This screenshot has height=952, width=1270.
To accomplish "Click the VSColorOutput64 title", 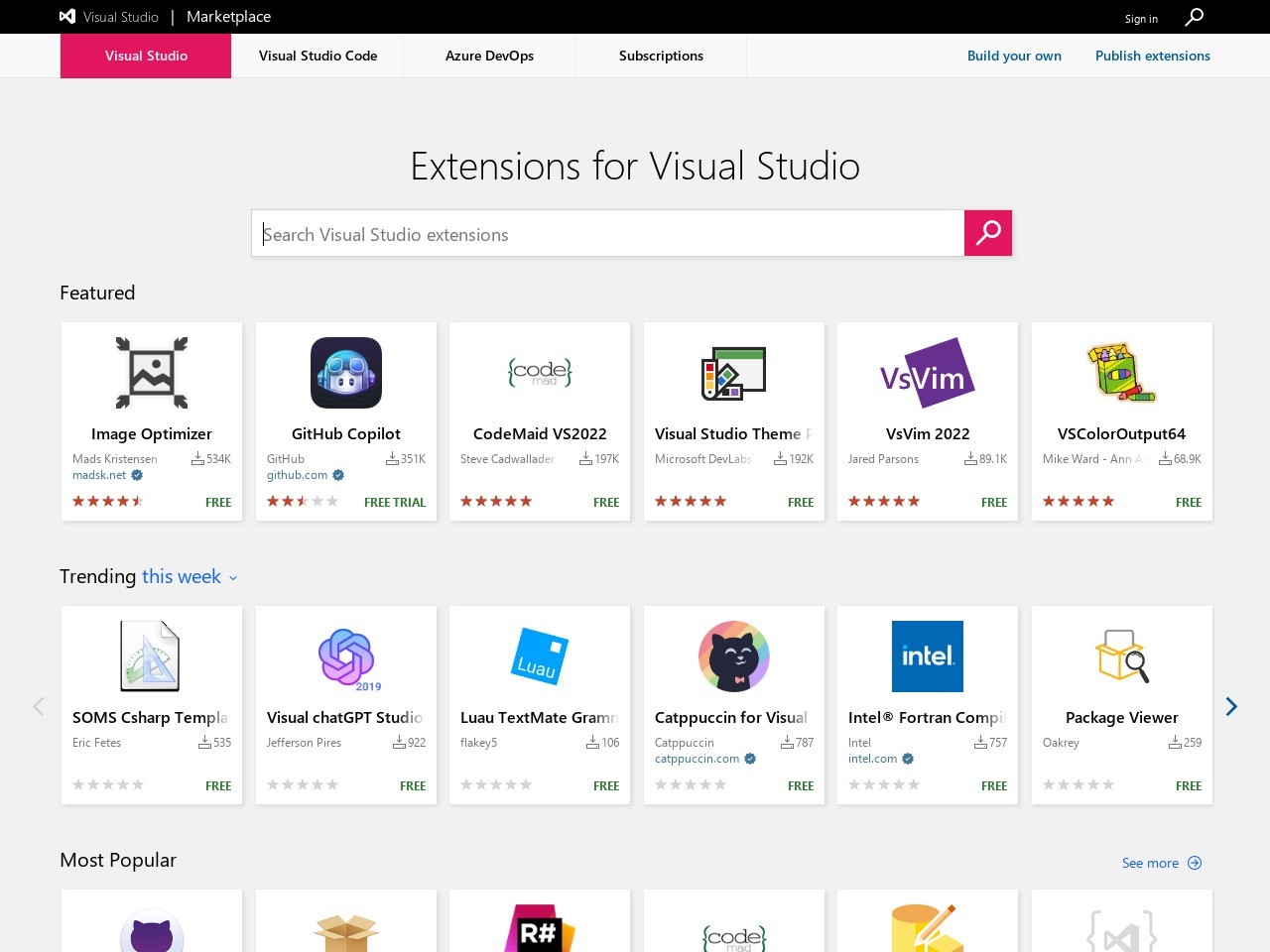I will click(x=1121, y=434).
